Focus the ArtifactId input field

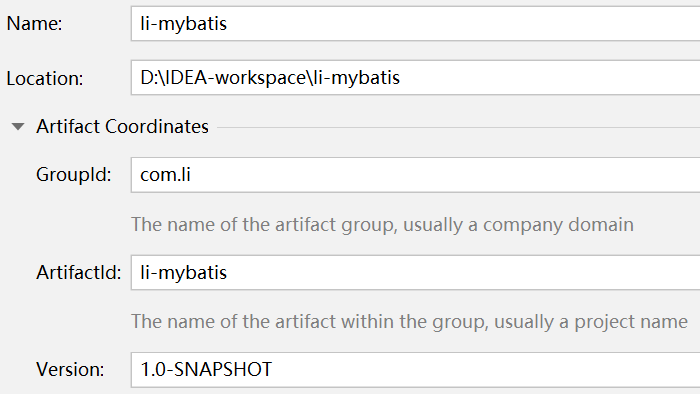pyautogui.click(x=415, y=272)
